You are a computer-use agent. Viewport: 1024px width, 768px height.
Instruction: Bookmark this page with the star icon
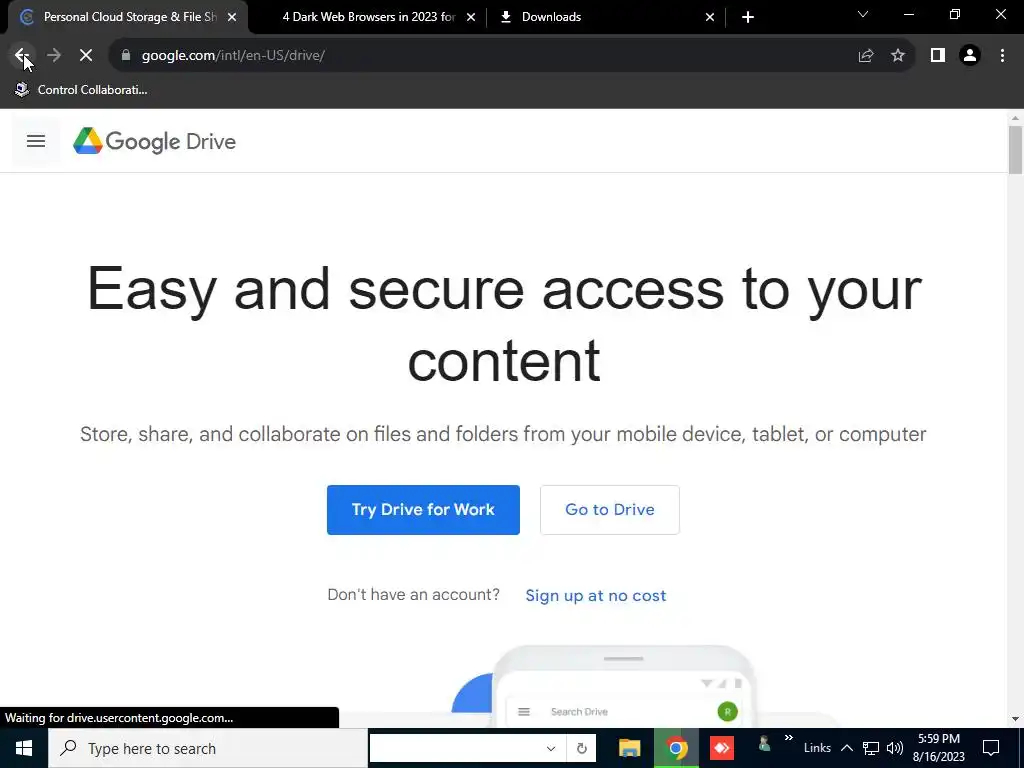[898, 56]
